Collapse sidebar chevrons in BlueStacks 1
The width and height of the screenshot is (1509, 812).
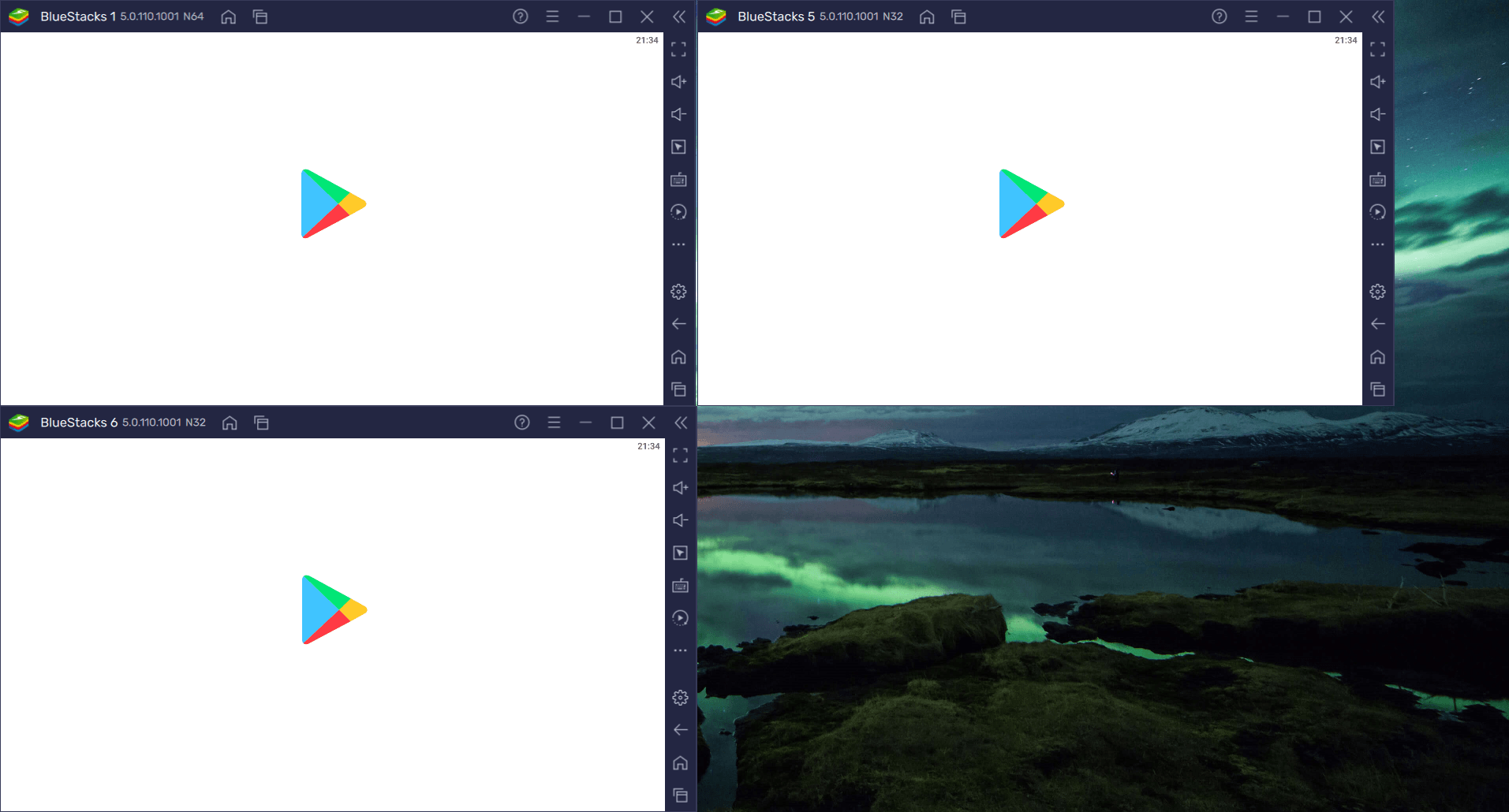[x=679, y=17]
